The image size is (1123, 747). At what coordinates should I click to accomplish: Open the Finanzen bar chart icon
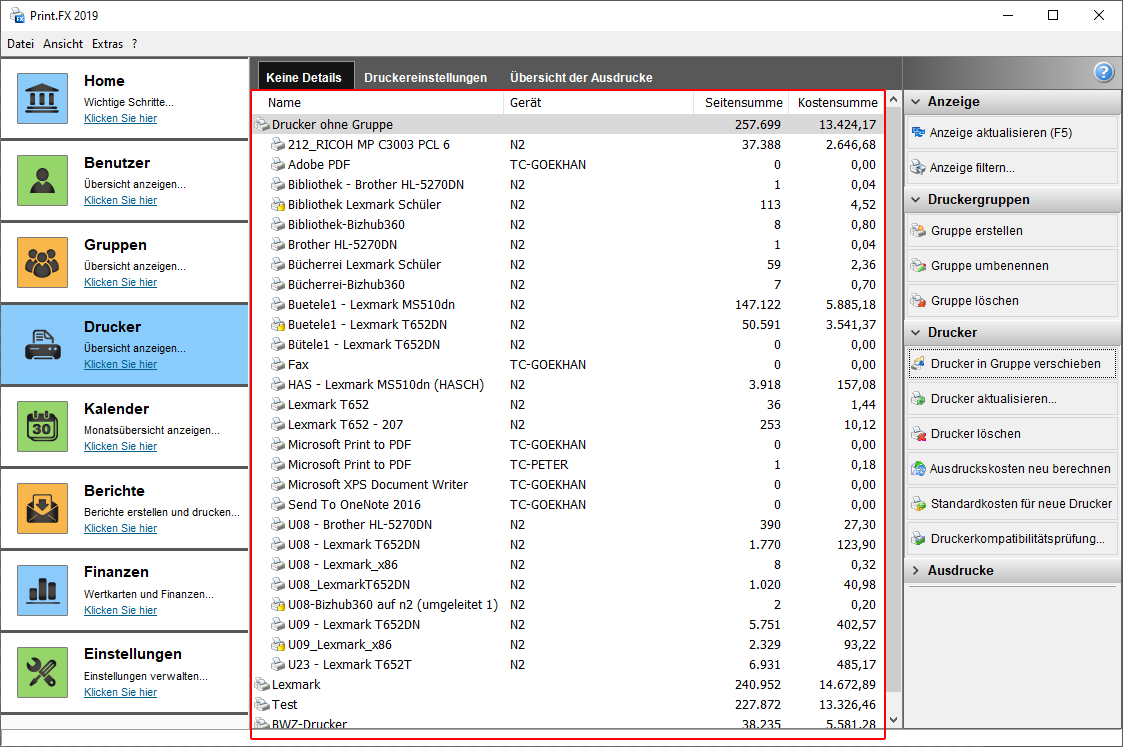(x=42, y=590)
